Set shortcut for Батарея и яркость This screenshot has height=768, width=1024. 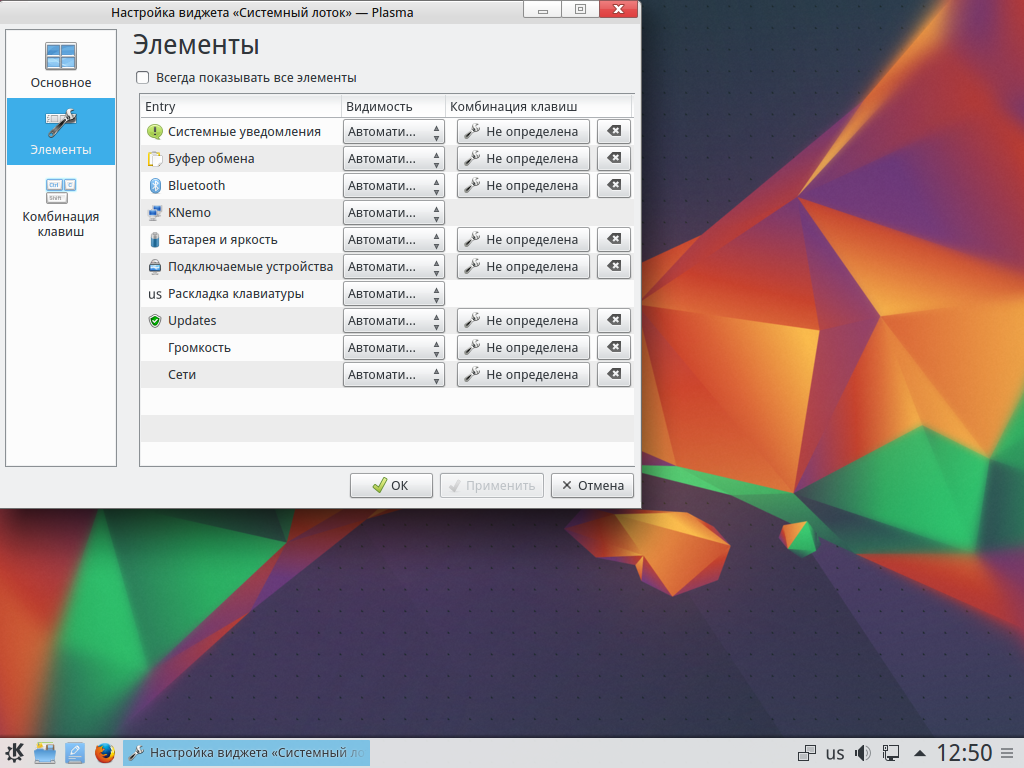click(523, 240)
